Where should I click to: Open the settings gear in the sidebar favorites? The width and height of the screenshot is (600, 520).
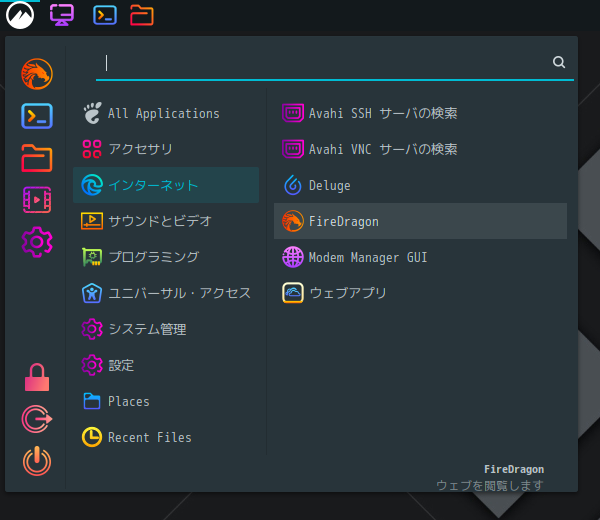tap(37, 242)
